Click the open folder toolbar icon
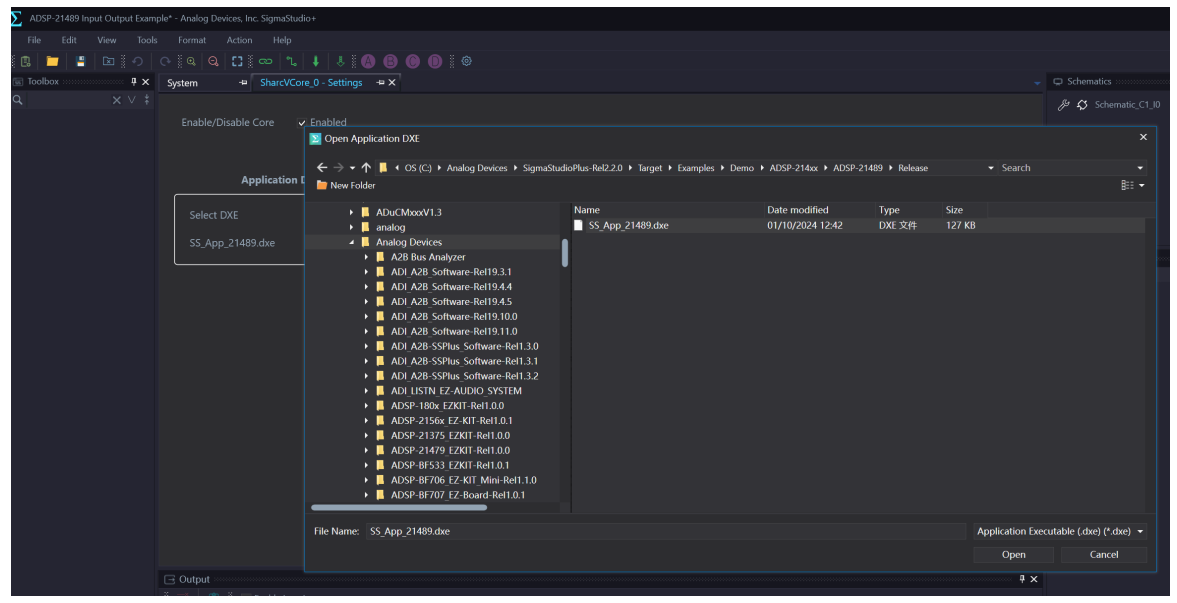This screenshot has height=603, width=1177. (x=53, y=62)
